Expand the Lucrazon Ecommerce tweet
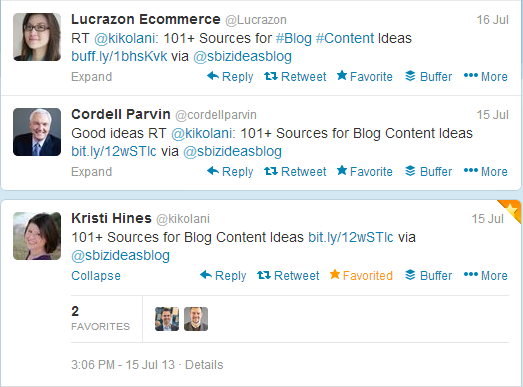 (x=91, y=77)
